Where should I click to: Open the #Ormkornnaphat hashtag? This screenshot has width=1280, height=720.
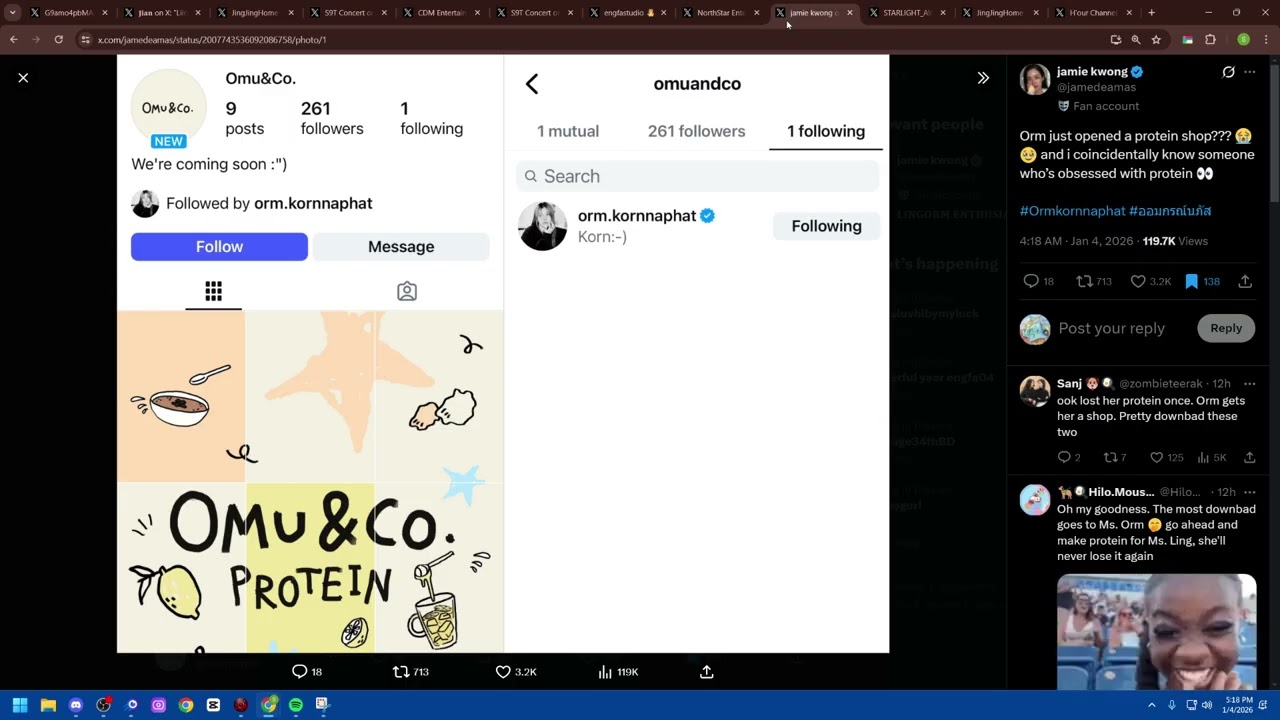1072,211
